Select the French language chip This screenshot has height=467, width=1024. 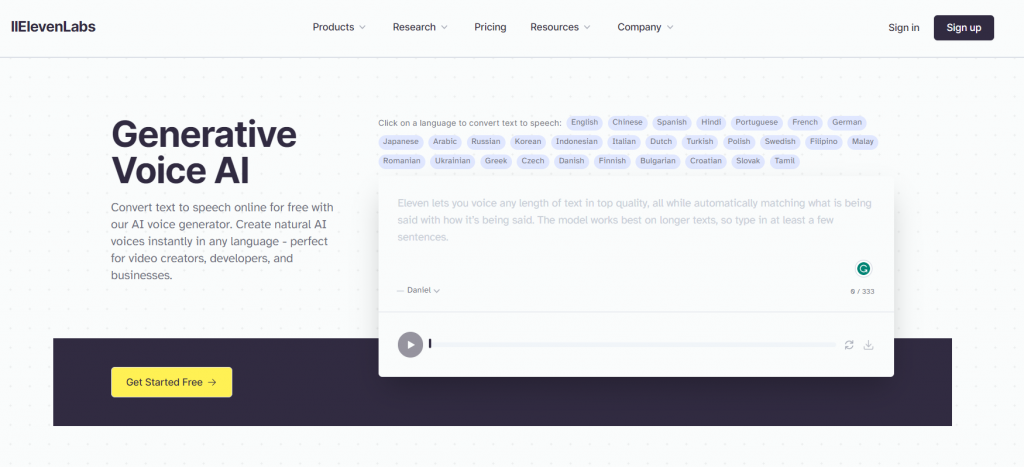tap(805, 122)
